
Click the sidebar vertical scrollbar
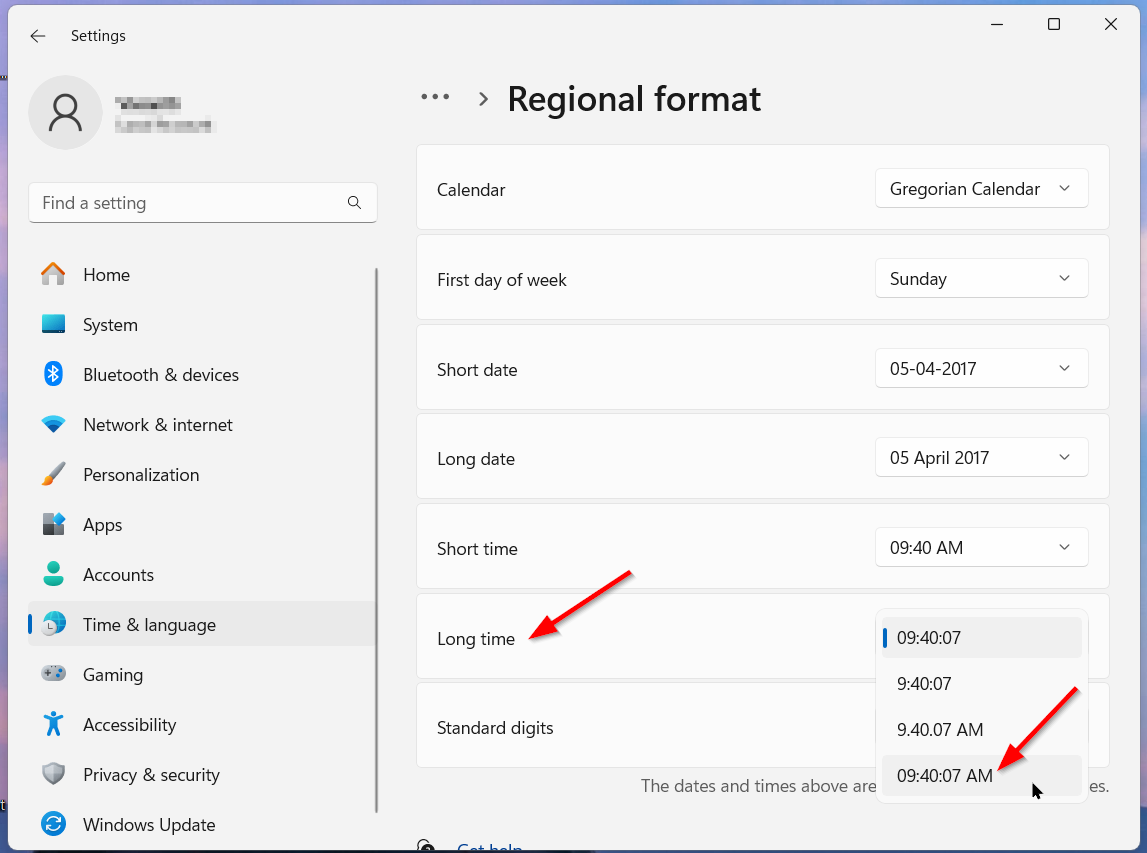pos(377,540)
